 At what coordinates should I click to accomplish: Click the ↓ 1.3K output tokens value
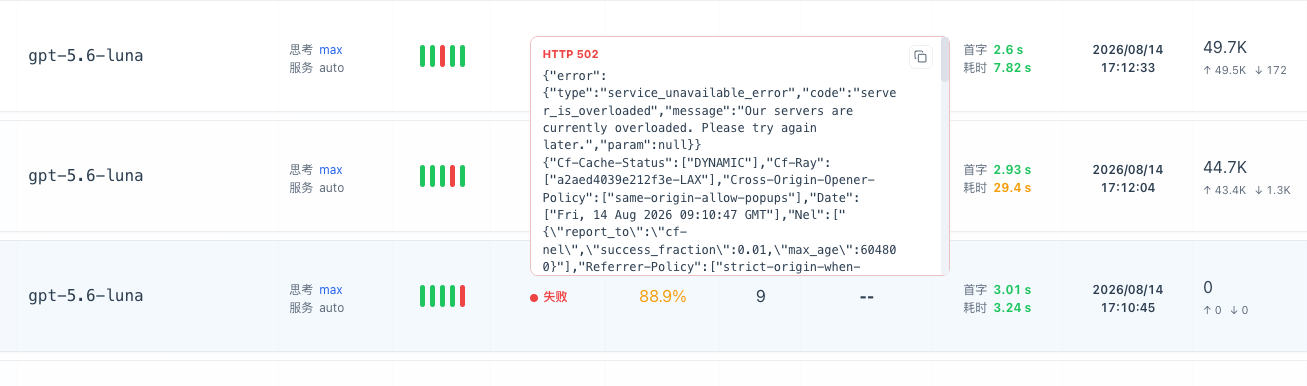[1272, 190]
